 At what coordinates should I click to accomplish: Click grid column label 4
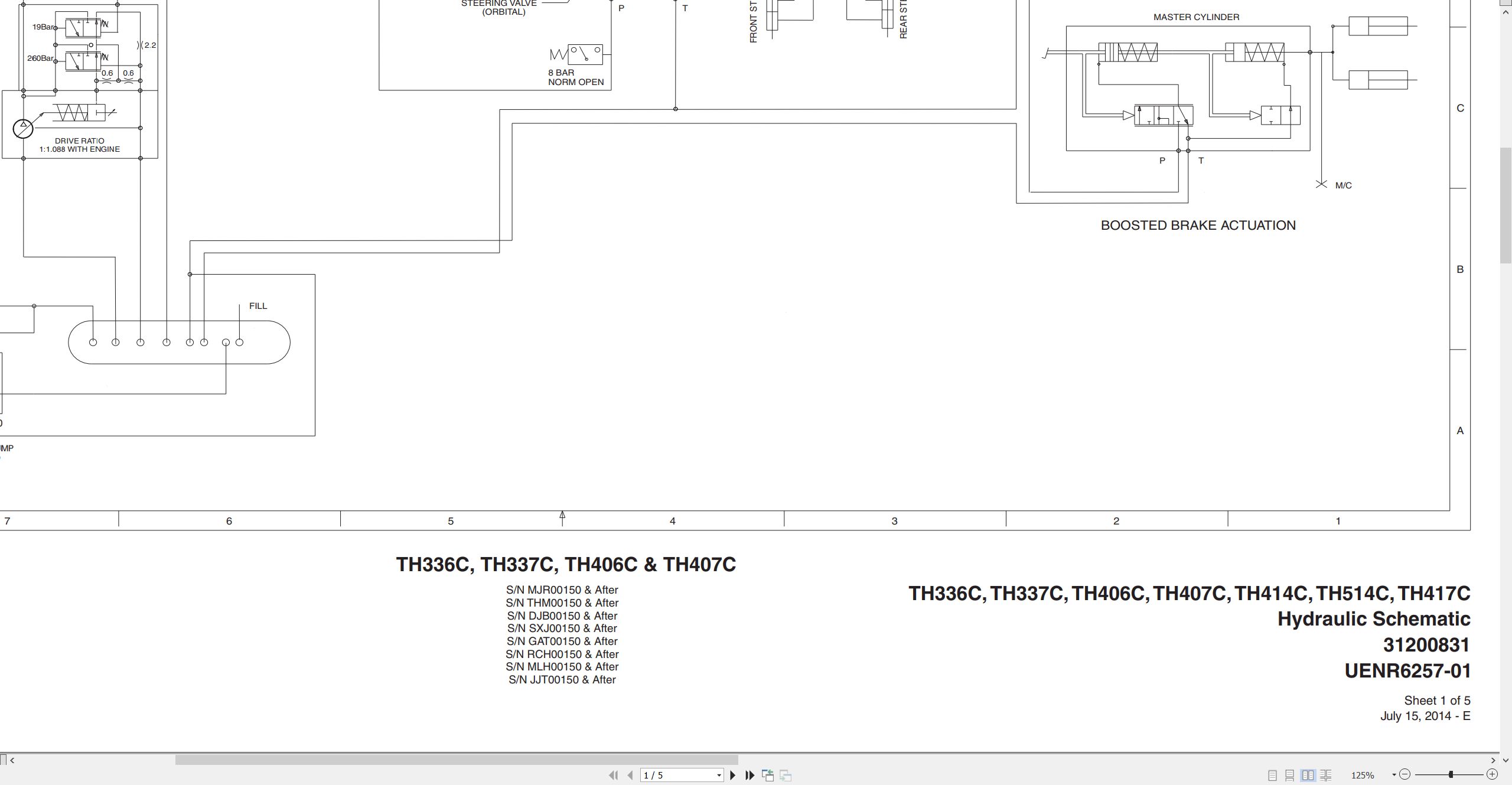[673, 521]
